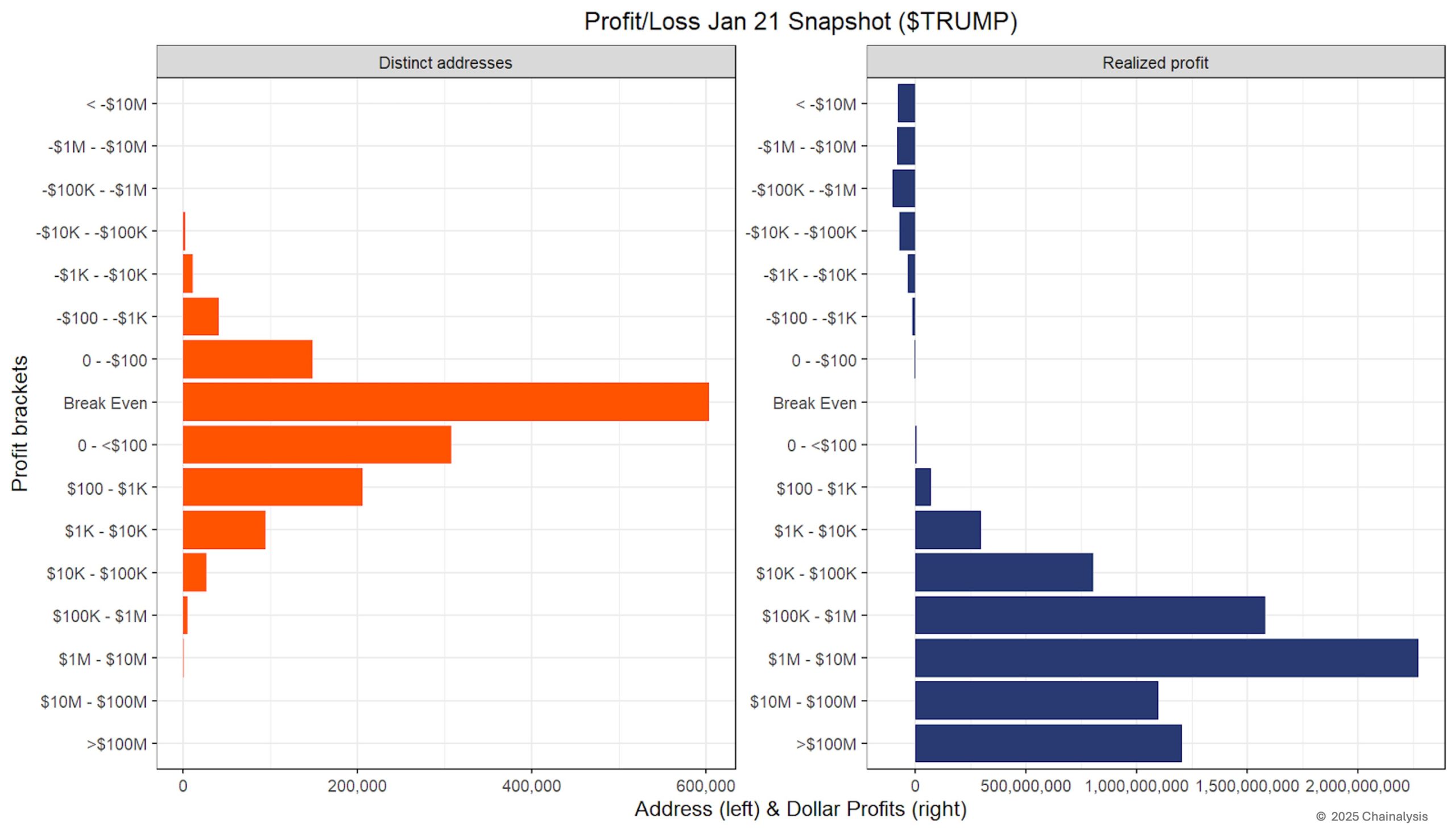Select the $1K - $10K bracket label on left

coord(108,531)
